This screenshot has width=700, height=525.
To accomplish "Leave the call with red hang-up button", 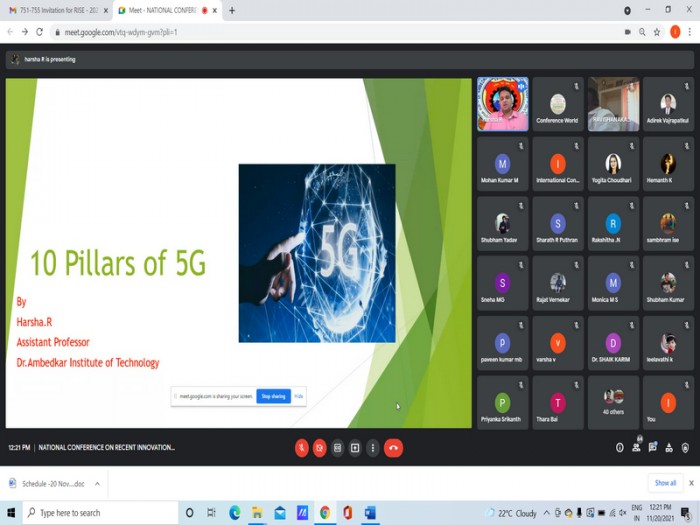I will pyautogui.click(x=393, y=448).
